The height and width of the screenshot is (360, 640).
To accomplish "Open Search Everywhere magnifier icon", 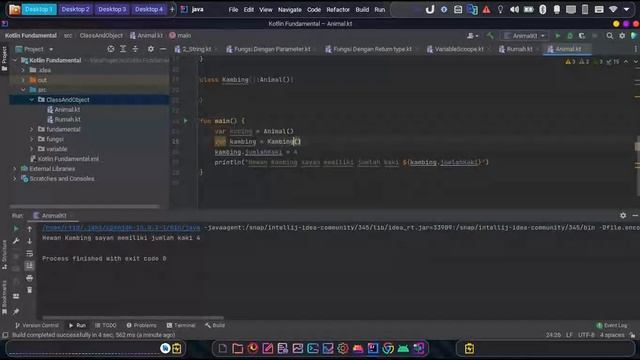I will tap(609, 36).
